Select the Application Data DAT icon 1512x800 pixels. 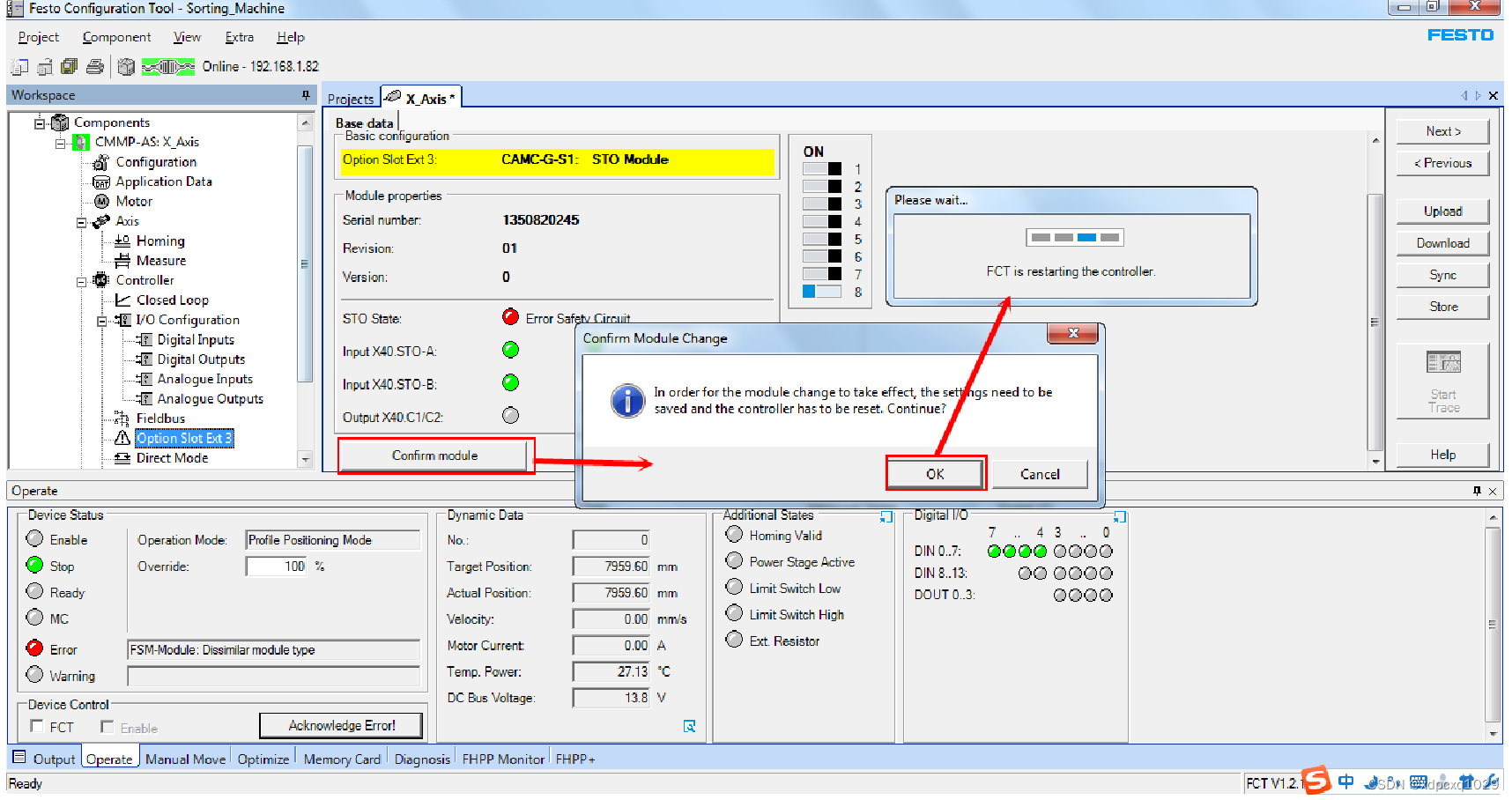(x=101, y=181)
